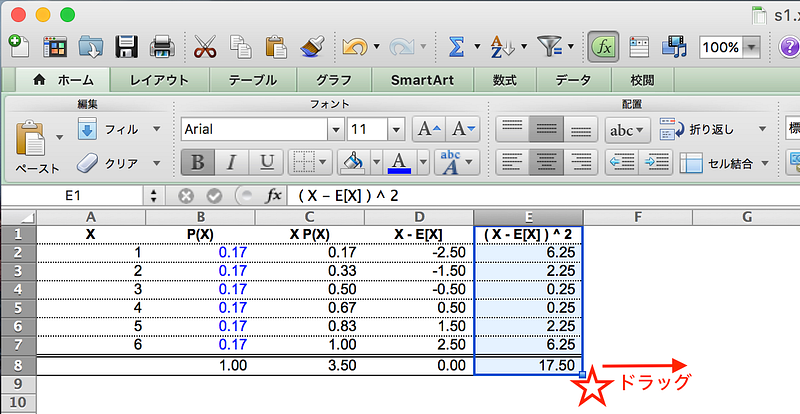Open the Undo history dropdown arrow
800x414 pixels.
(377, 47)
